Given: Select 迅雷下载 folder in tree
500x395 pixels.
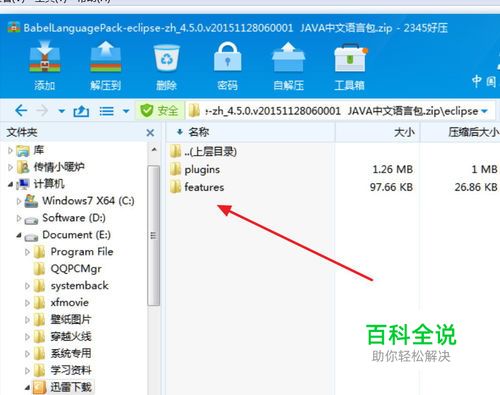Looking at the screenshot, I should point(71,387).
